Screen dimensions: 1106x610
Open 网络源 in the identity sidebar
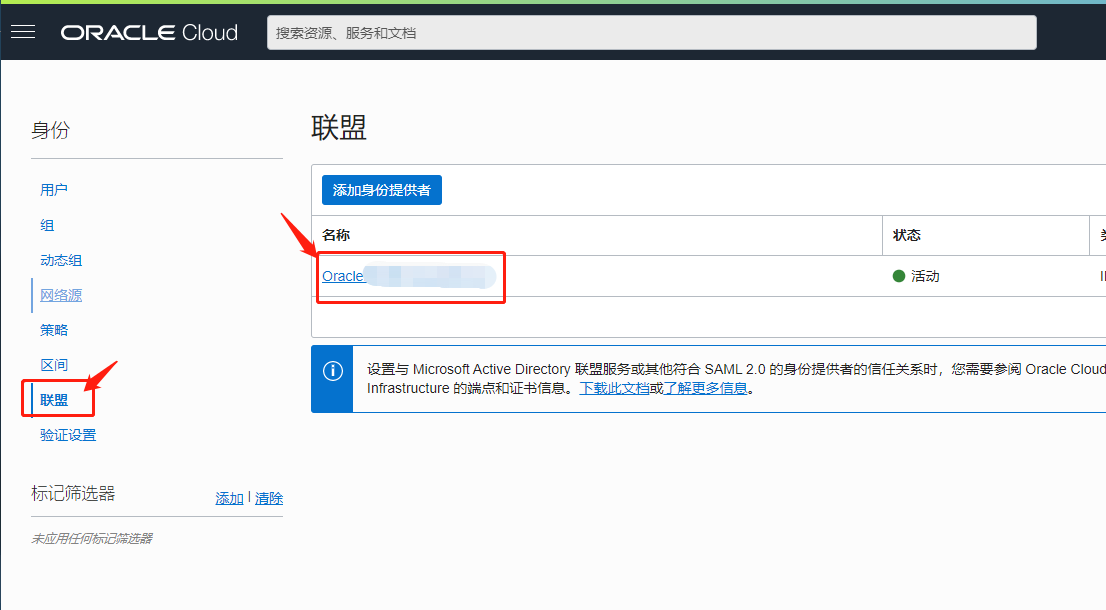click(x=61, y=295)
